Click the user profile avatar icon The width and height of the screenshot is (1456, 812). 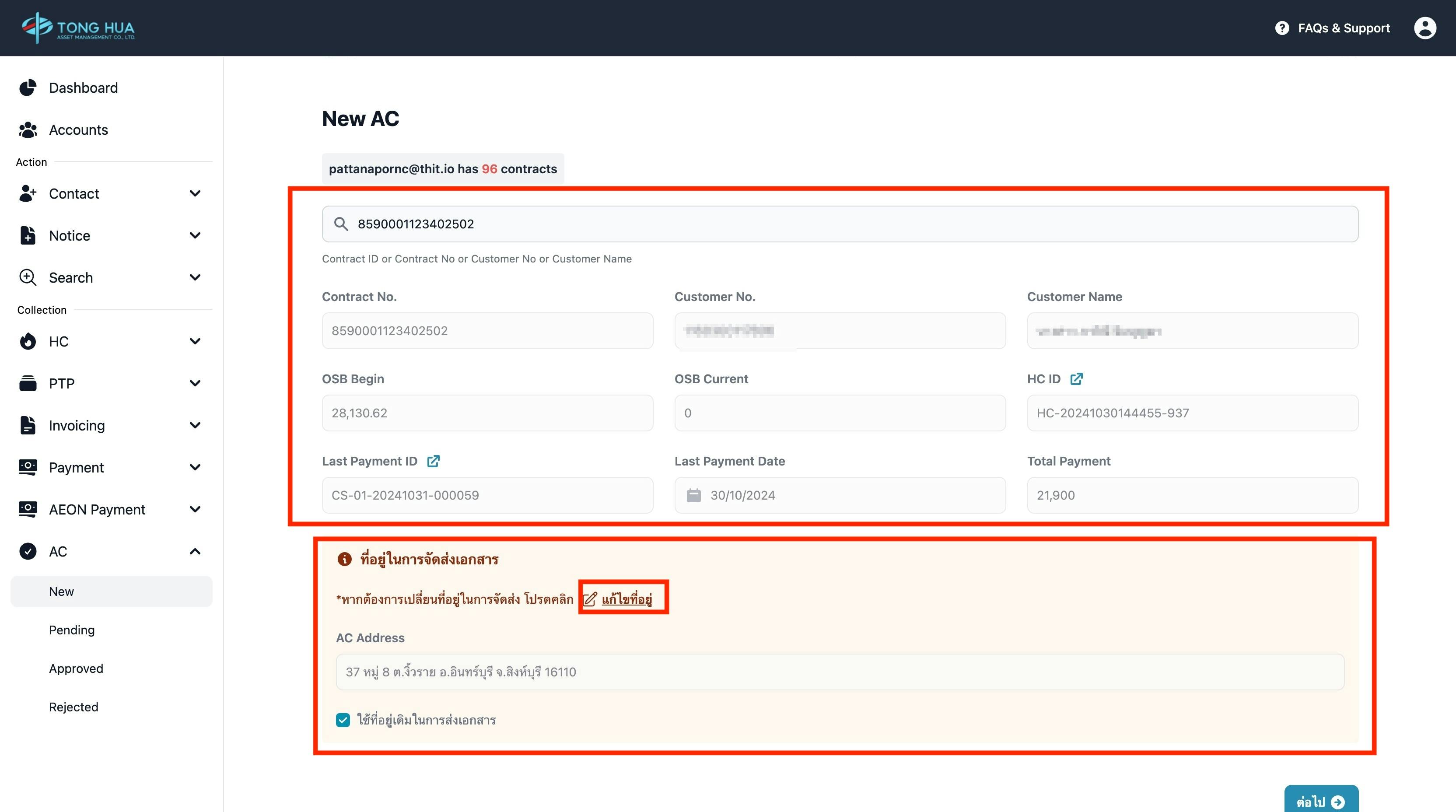coord(1424,28)
